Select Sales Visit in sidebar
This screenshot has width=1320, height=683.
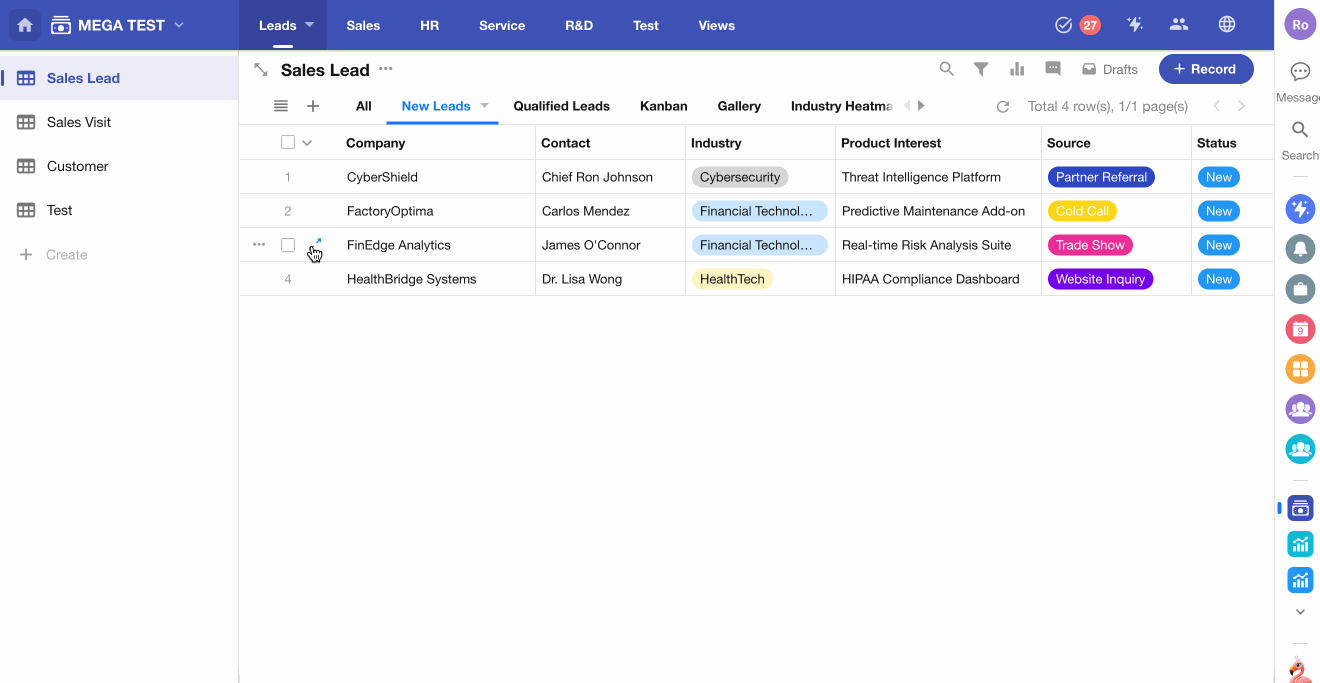coord(79,122)
